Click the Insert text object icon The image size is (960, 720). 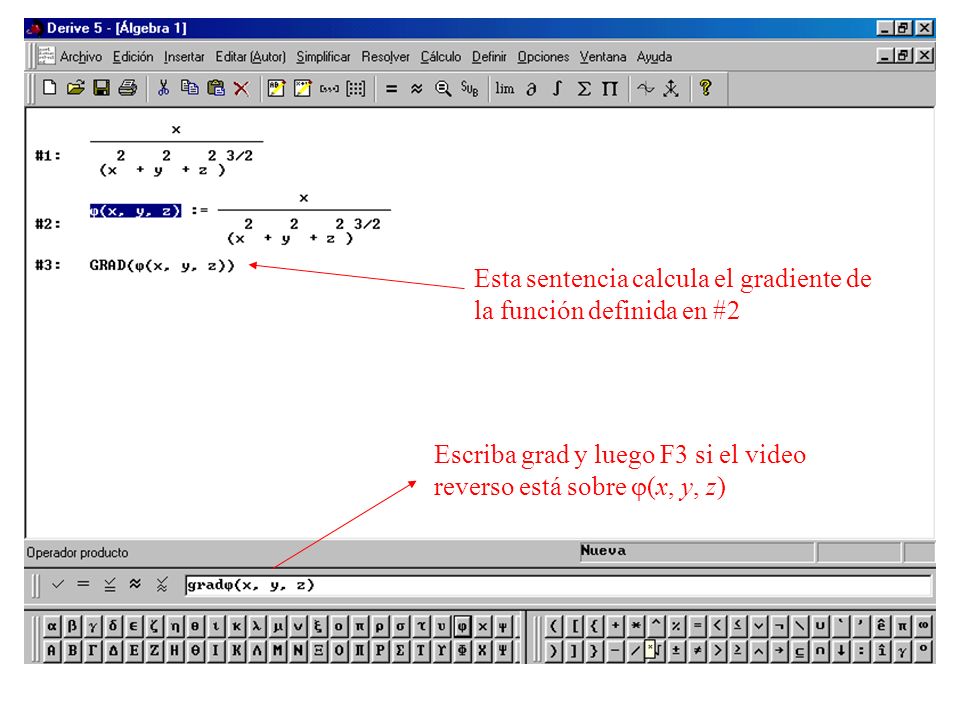[x=276, y=88]
